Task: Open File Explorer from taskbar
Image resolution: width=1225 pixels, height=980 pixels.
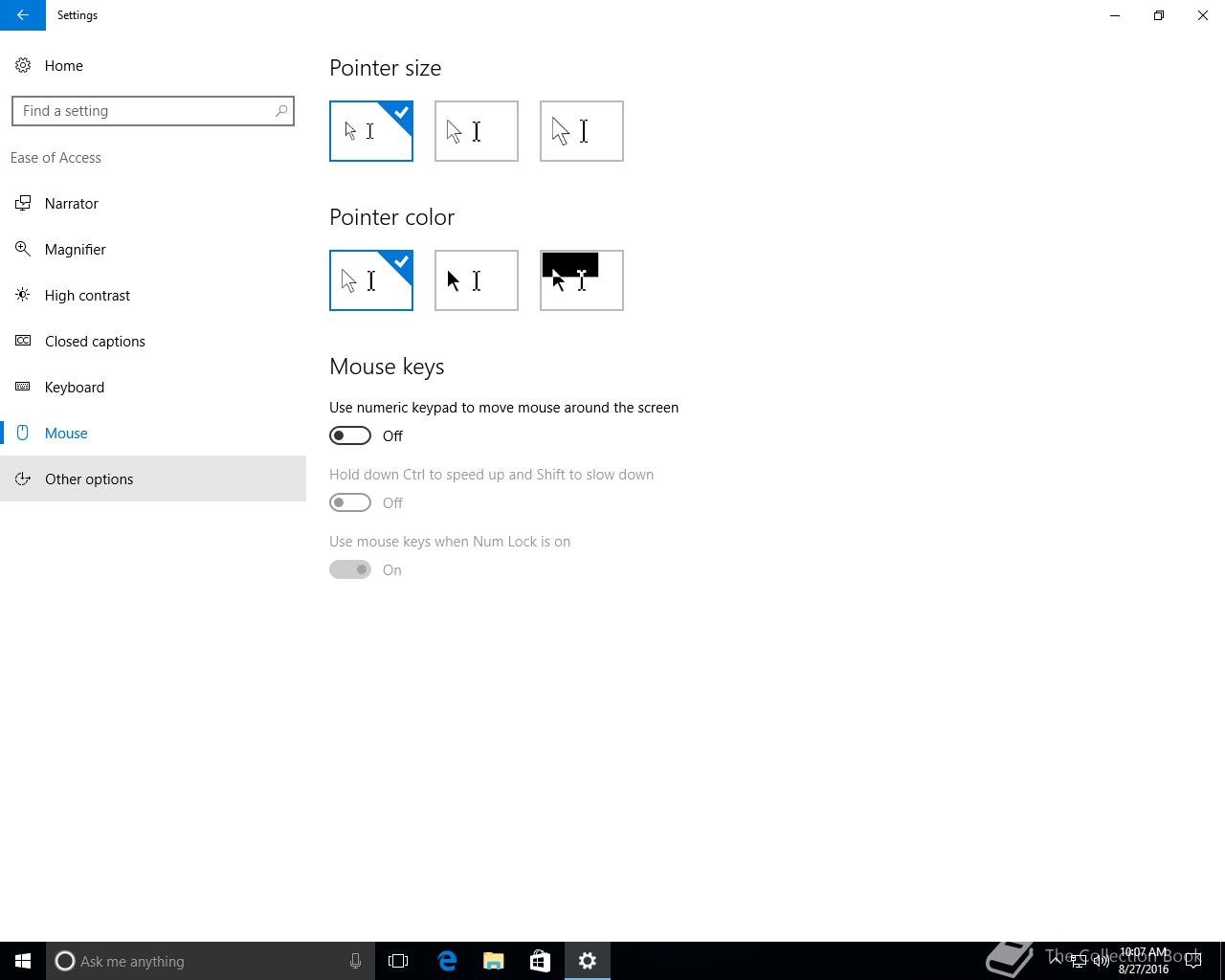Action: (493, 961)
